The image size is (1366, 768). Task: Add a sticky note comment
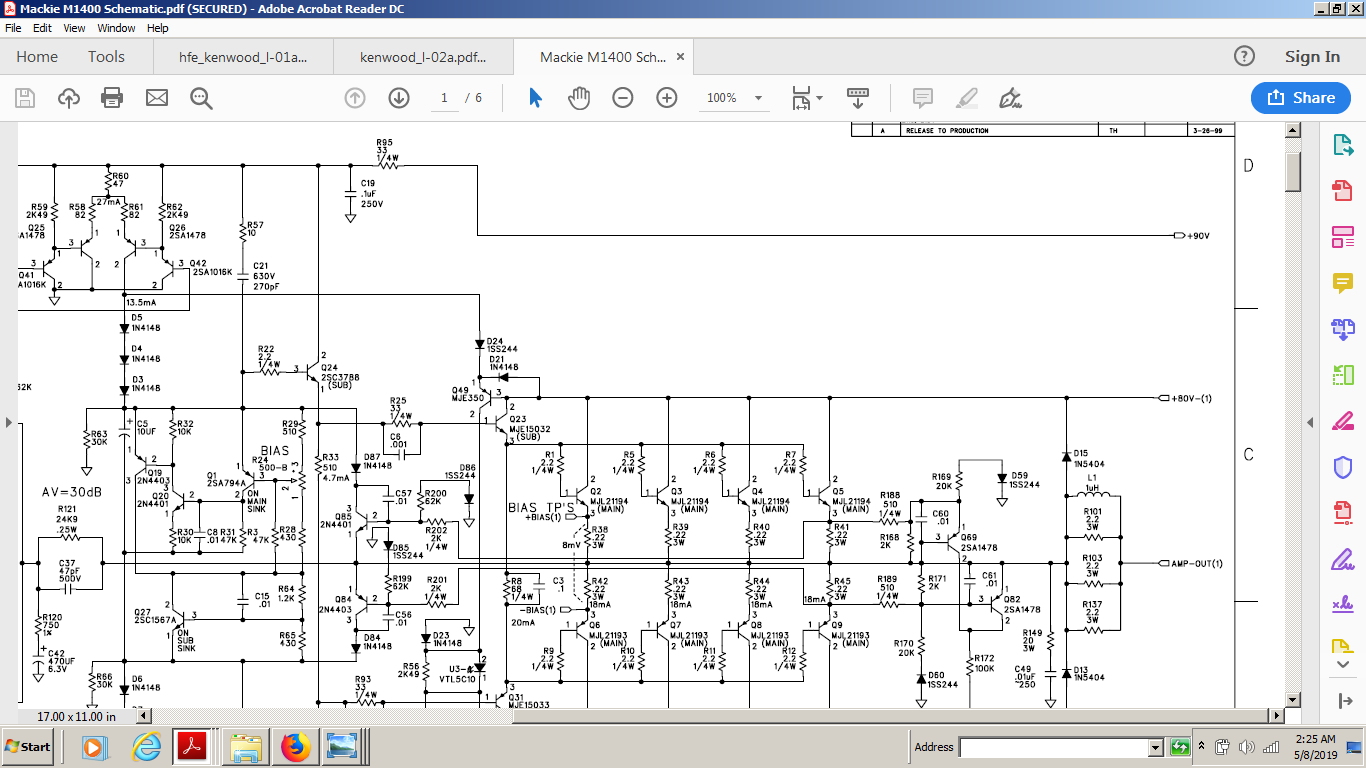pos(923,98)
